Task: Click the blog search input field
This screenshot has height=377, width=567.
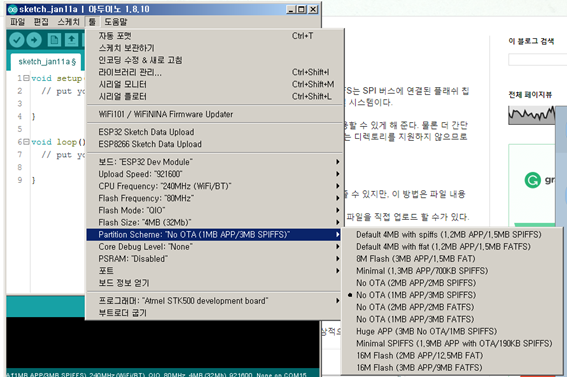Action: click(x=537, y=60)
